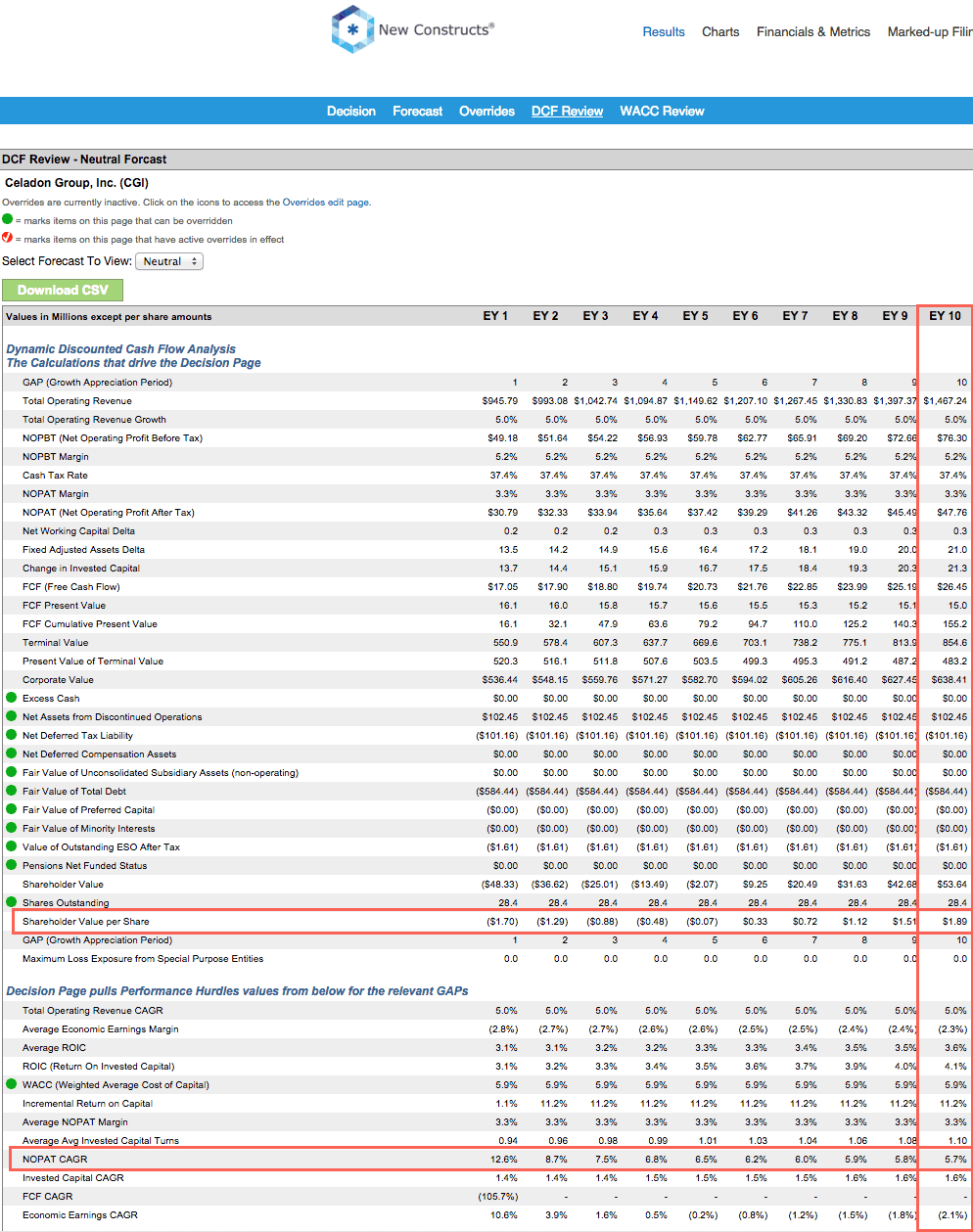Click EY 10 Total Operating Revenue value $1,467.24
973x1232 pixels.
(945, 401)
